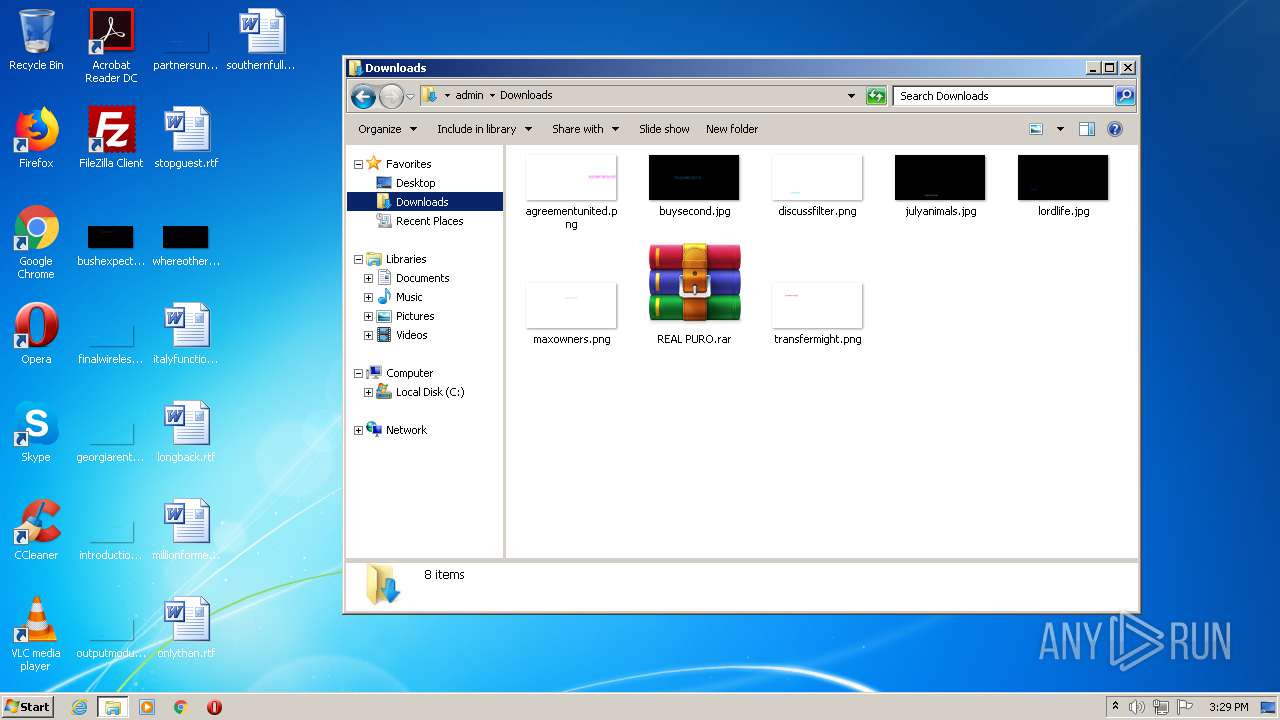Screen dimensions: 1280x720
Task: Select the REAL PURO.rar archive
Action: point(694,294)
